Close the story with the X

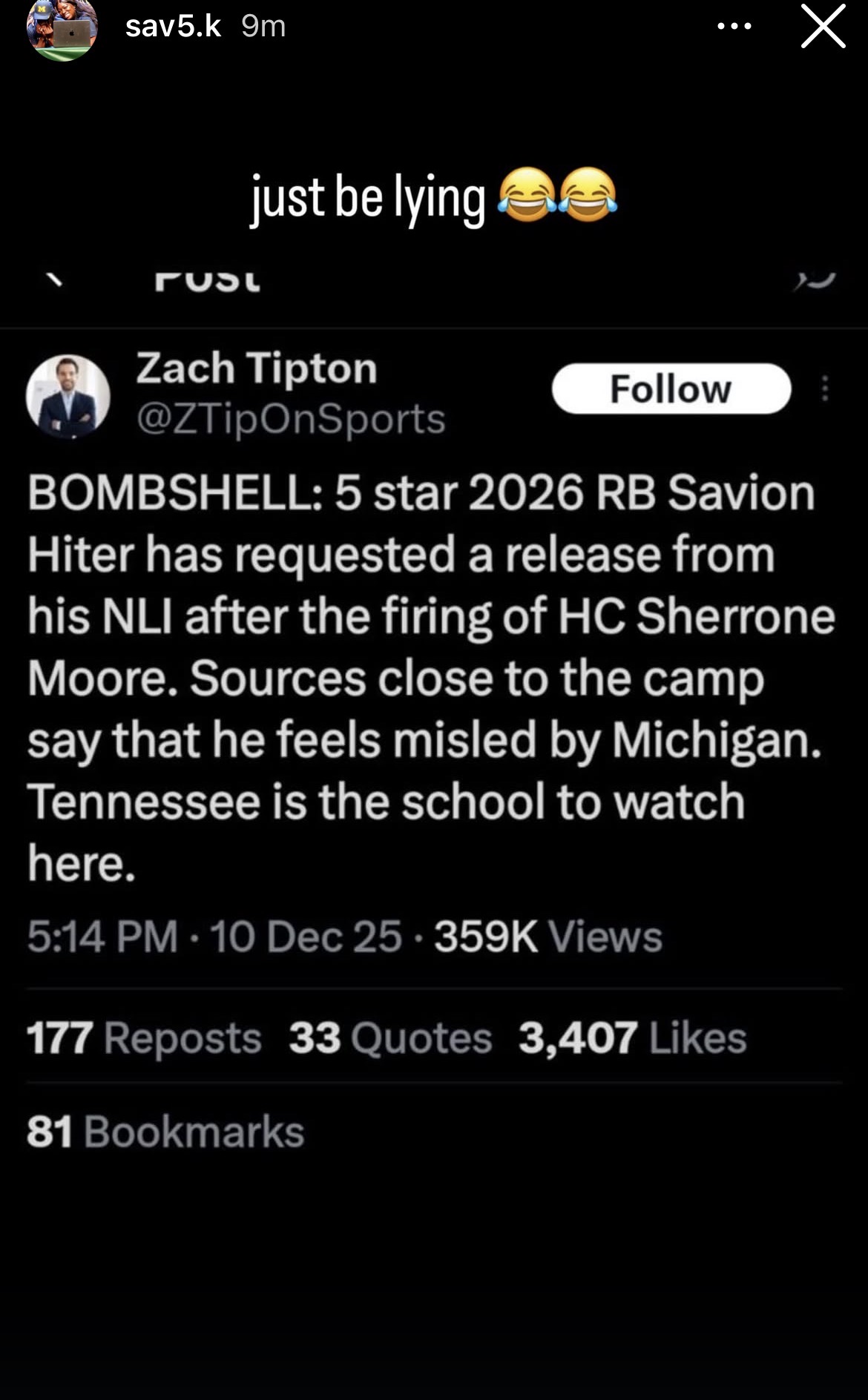(823, 27)
